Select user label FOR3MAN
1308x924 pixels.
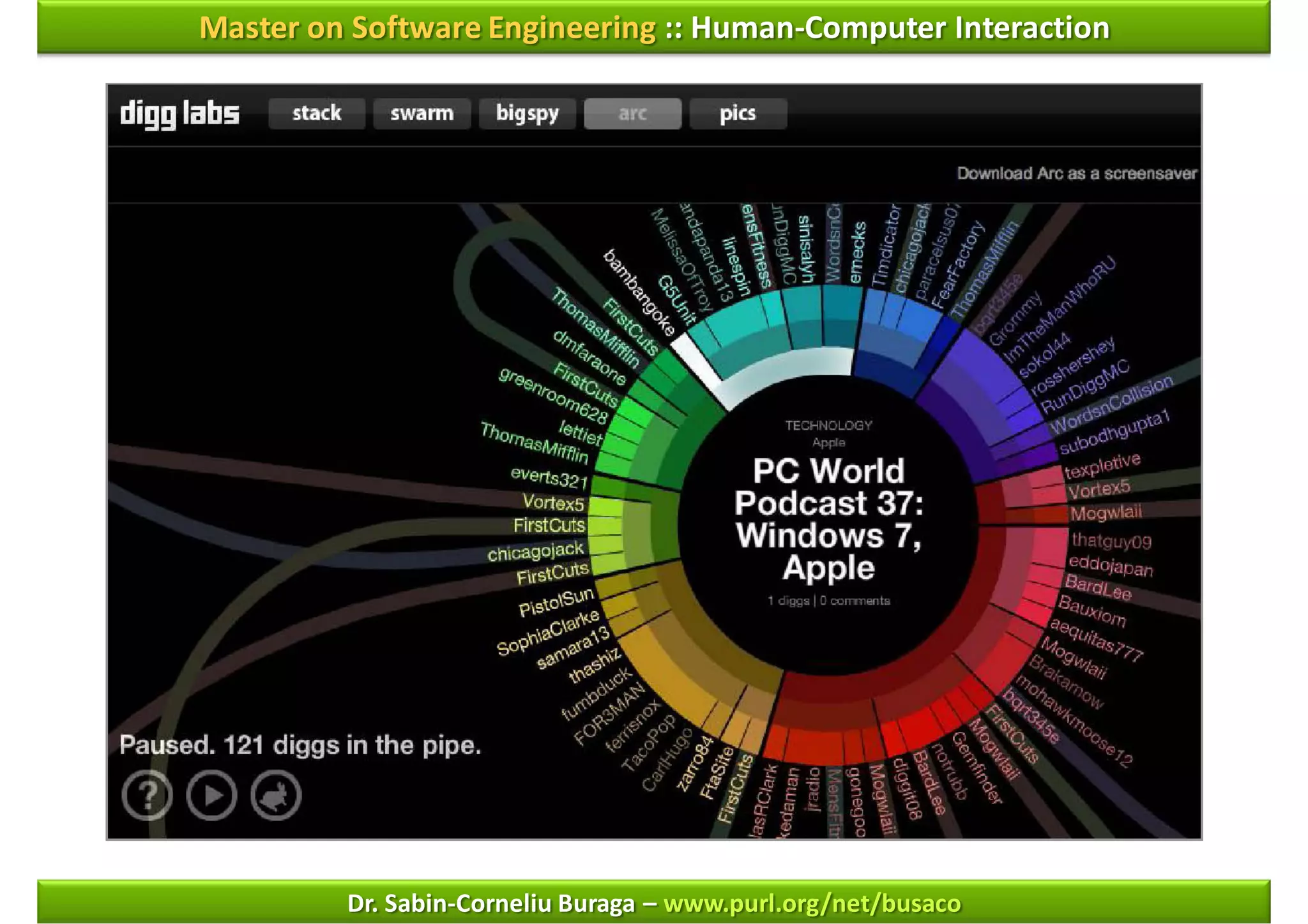[x=609, y=714]
